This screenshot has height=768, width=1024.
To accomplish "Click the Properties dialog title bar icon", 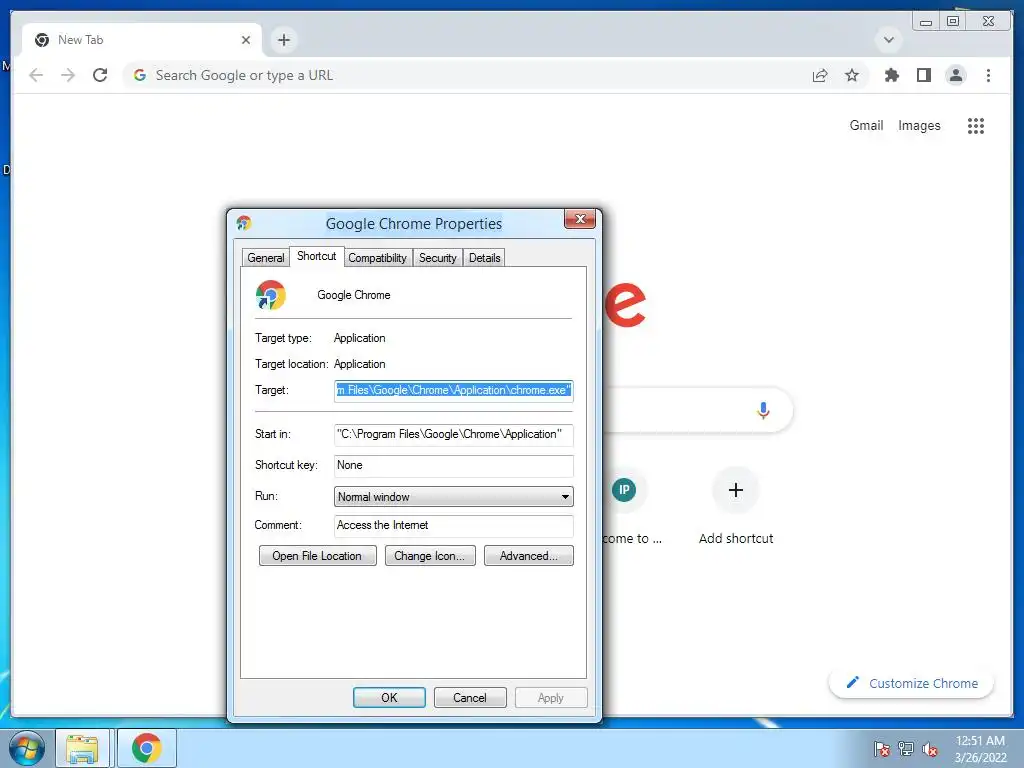I will coord(244,223).
